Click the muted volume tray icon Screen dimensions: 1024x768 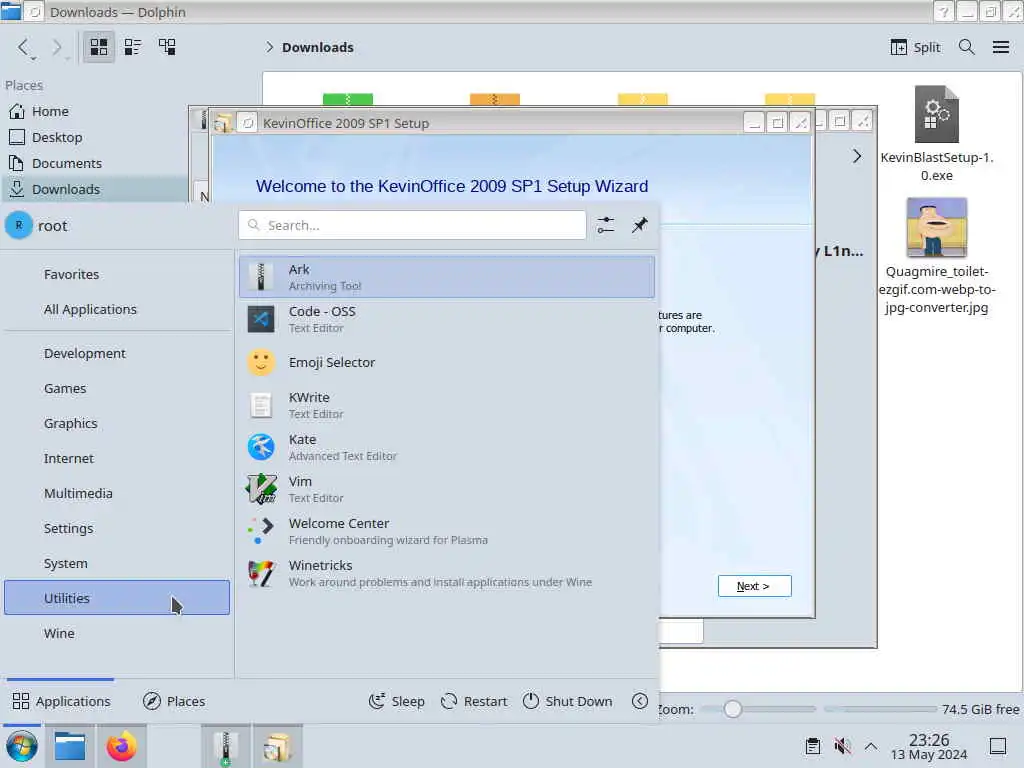(842, 746)
